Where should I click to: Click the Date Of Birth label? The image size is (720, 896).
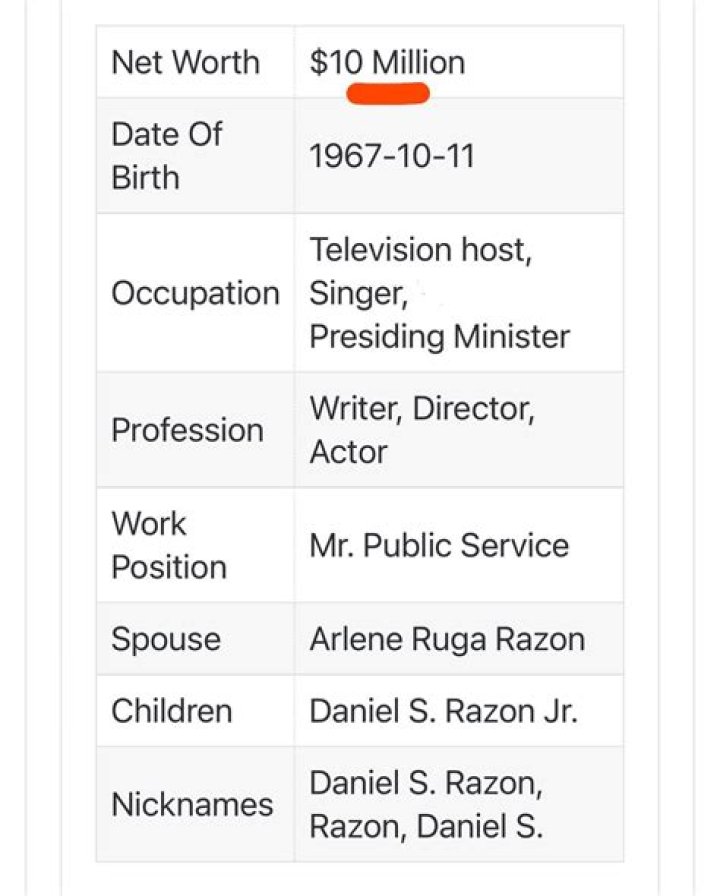[x=166, y=155]
